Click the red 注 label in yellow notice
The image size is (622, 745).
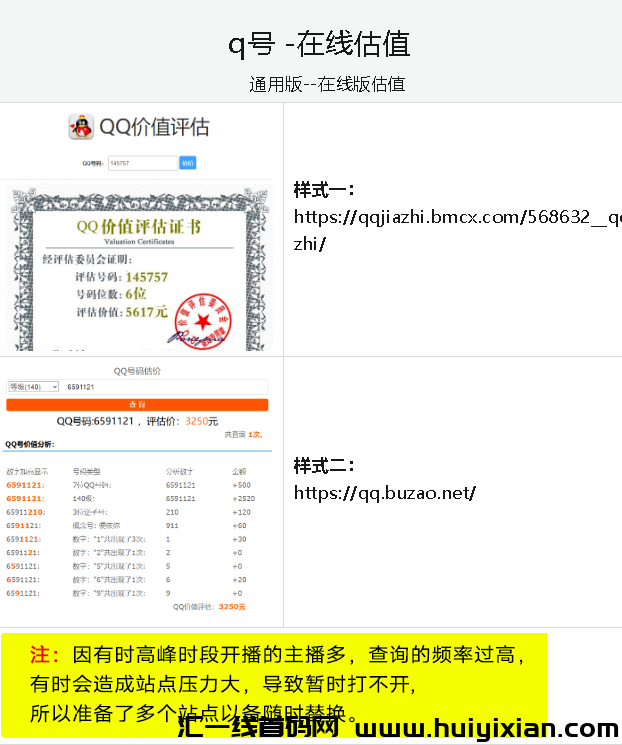pos(45,655)
